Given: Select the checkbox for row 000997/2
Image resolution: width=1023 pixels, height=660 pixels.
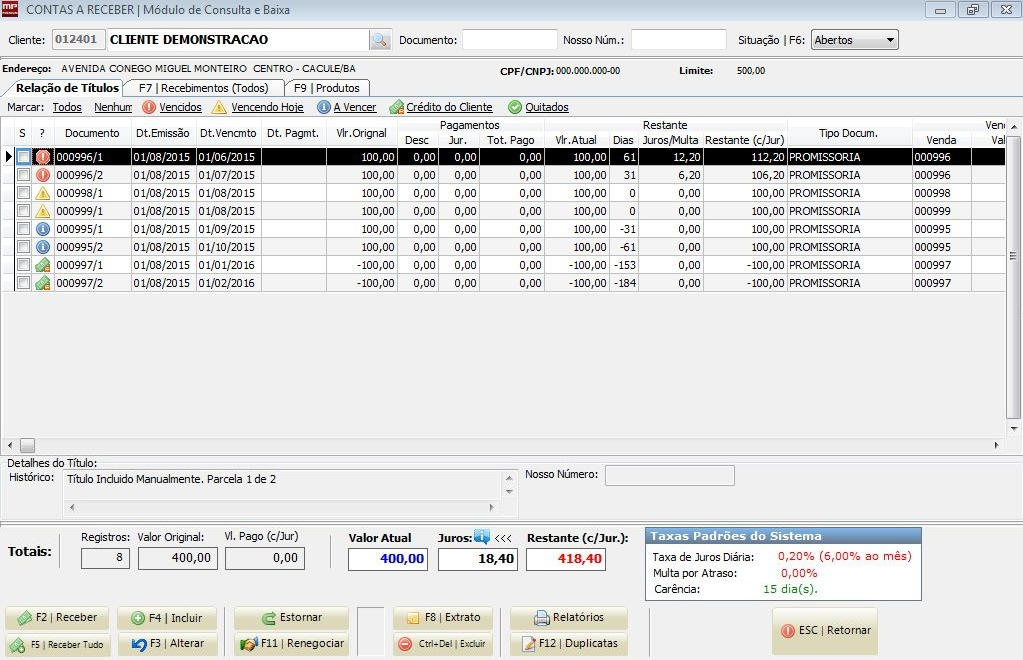Looking at the screenshot, I should pyautogui.click(x=23, y=283).
